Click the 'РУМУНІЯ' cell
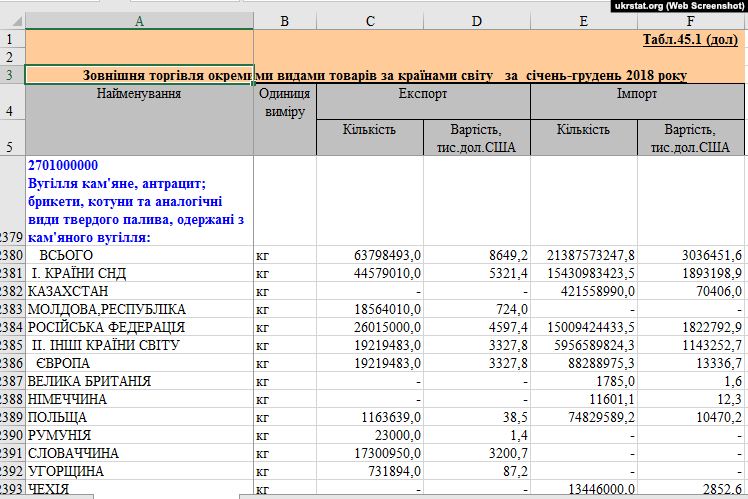The image size is (748, 499). pos(139,435)
